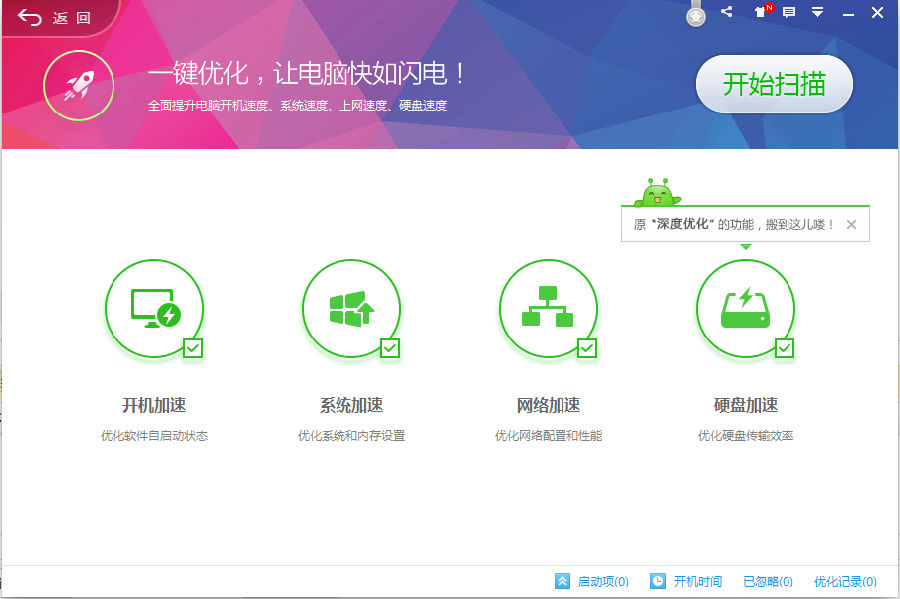Click the 系统加速 title text

(x=351, y=406)
